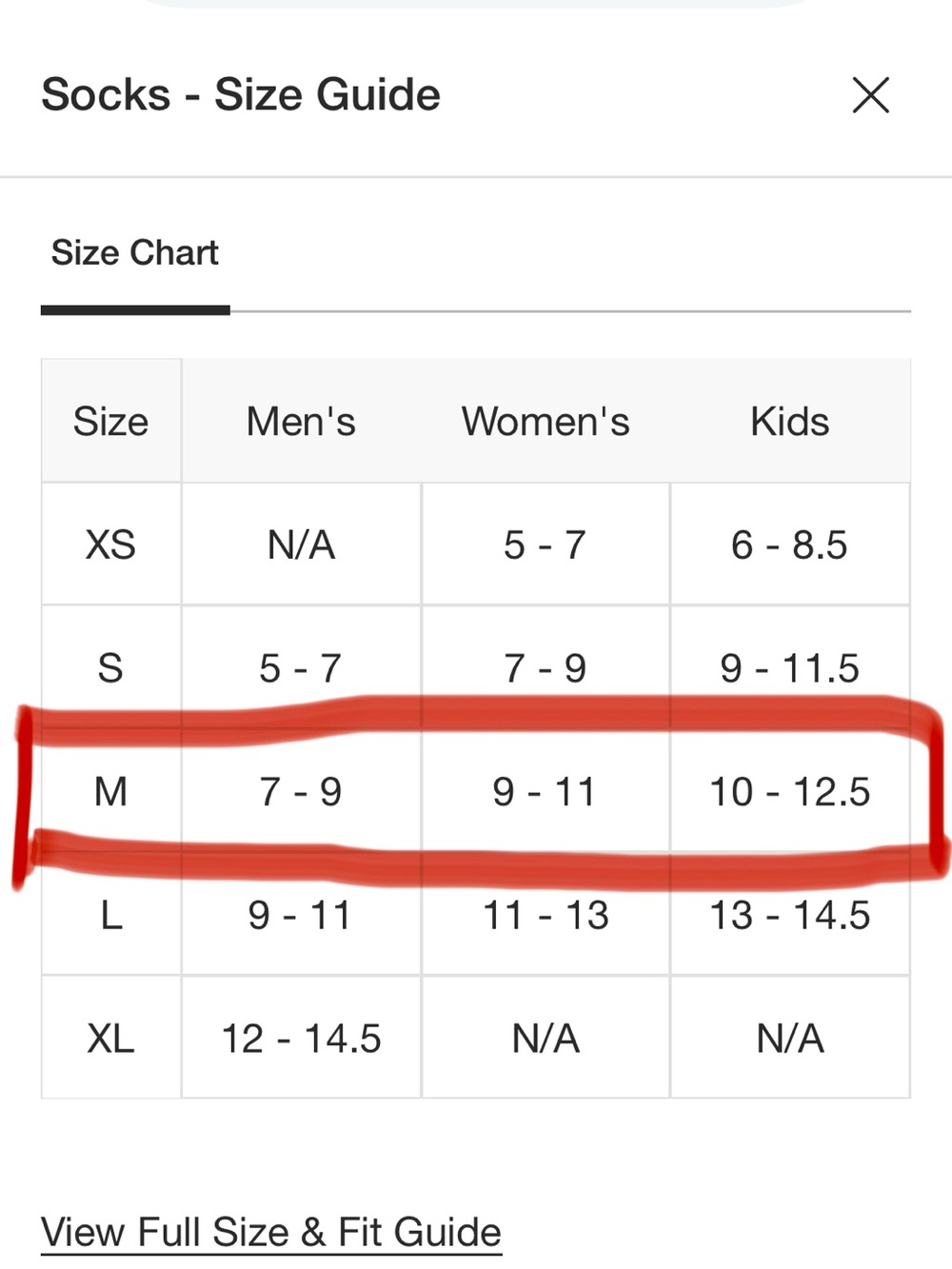Image resolution: width=952 pixels, height=1269 pixels.
Task: Select the M size row label
Action: point(111,791)
